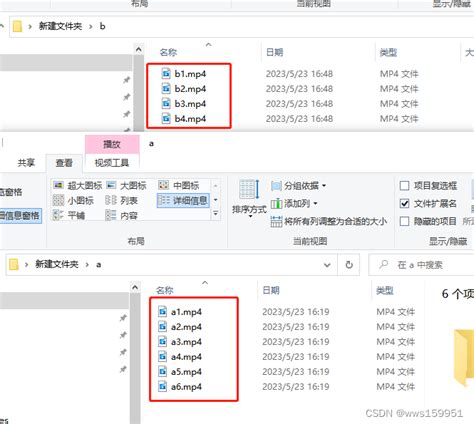Screen dimensions: 474x424
Task: Click breadcrumb a in bottom window address bar
Action: click(99, 265)
